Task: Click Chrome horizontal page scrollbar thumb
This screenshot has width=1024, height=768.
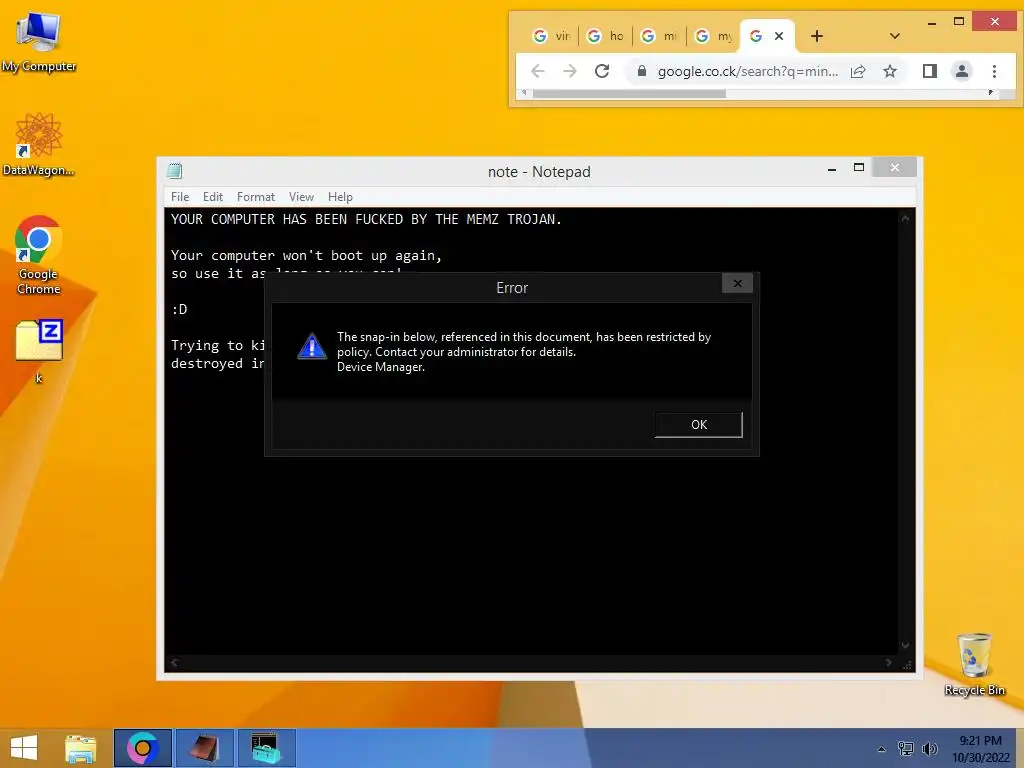Action: (629, 93)
